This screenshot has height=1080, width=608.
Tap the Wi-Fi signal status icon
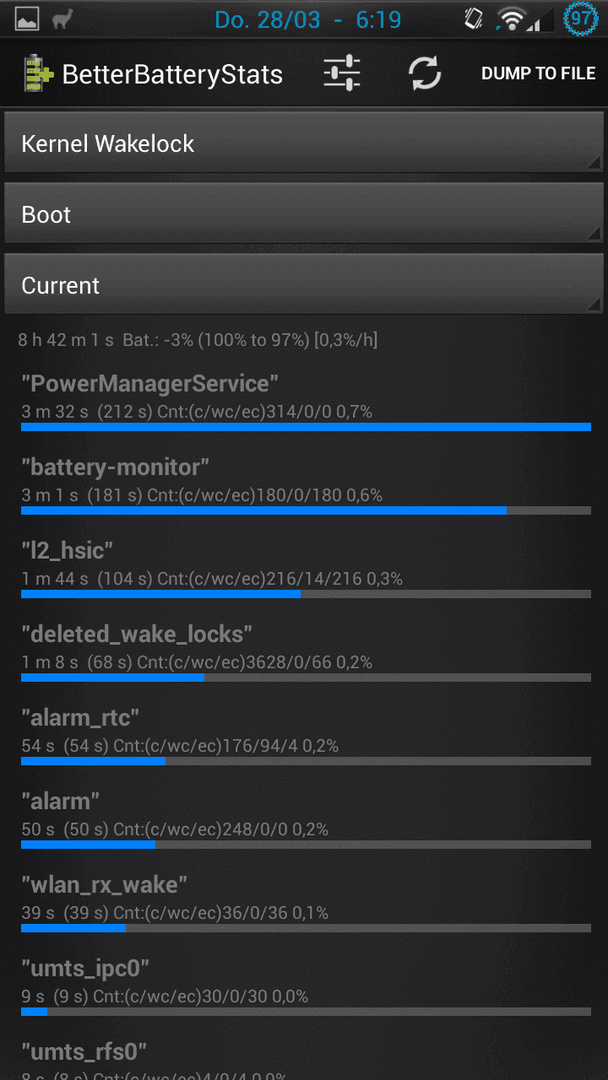point(511,20)
